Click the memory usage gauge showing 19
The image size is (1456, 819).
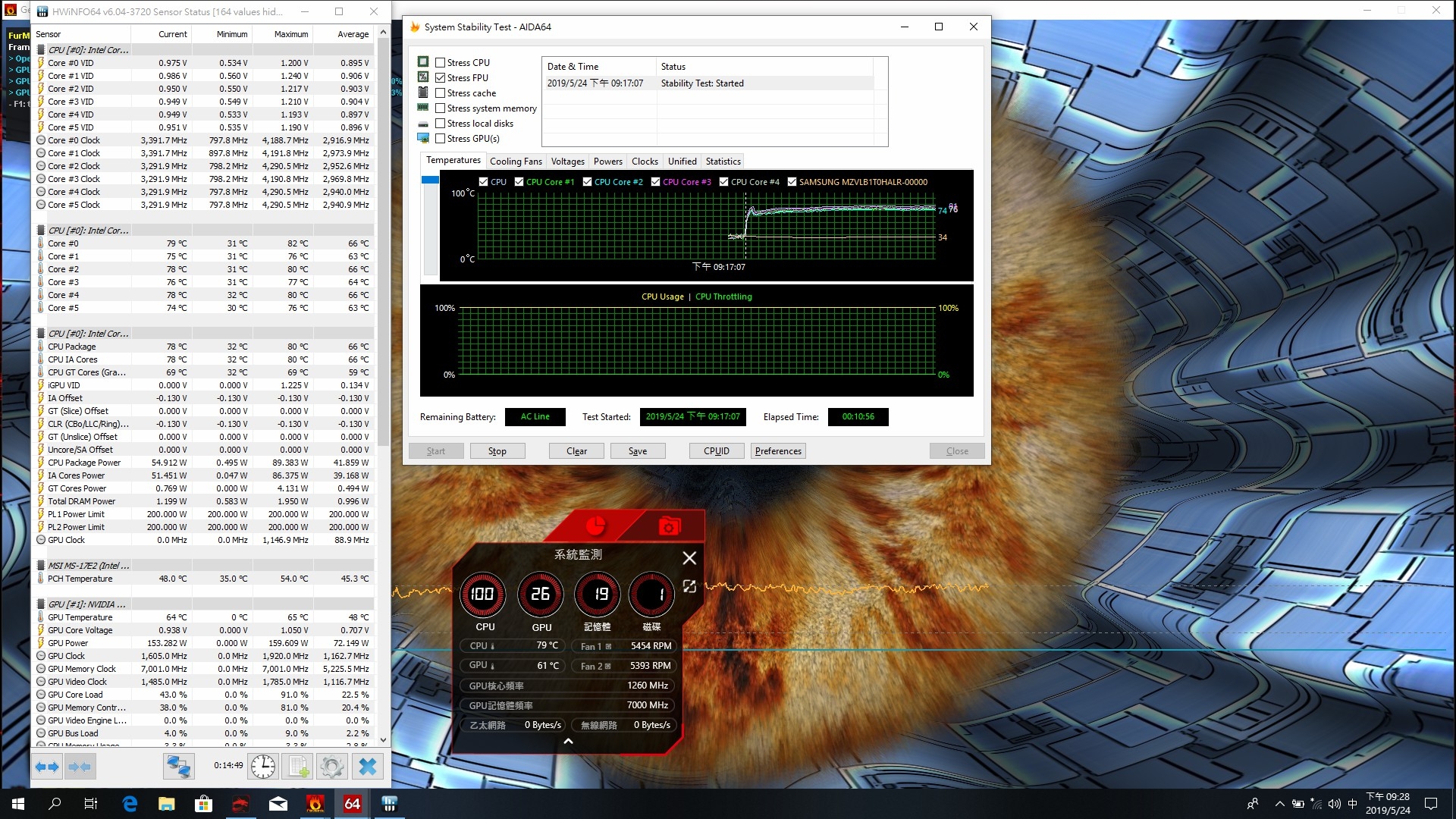(598, 595)
